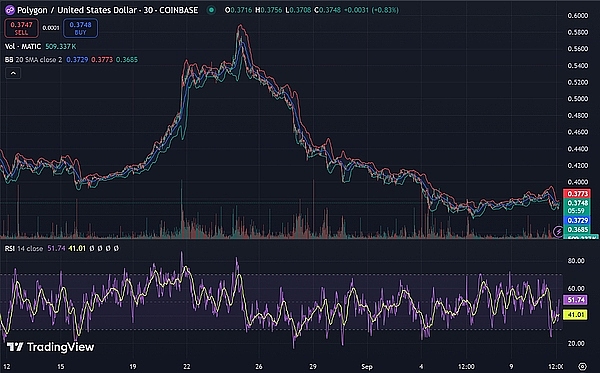Click the 0.5200 price axis label
The height and width of the screenshot is (373, 600).
point(577,82)
